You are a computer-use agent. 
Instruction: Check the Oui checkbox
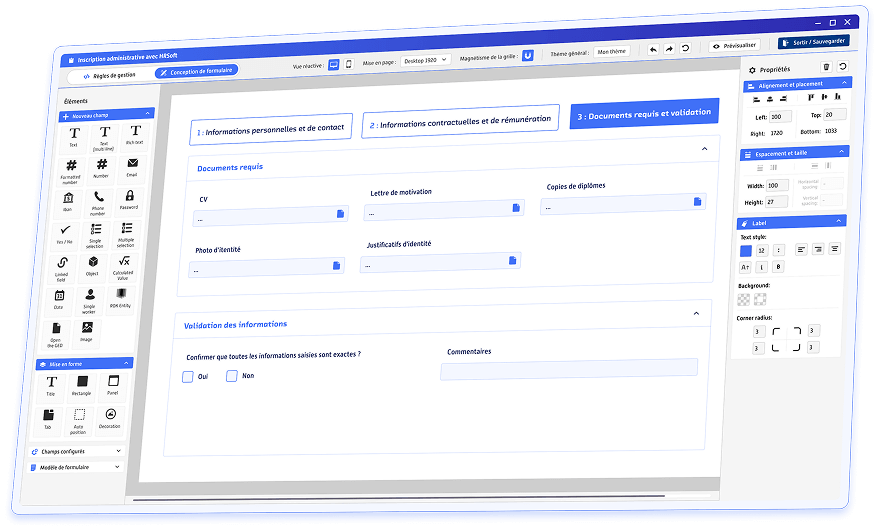pyautogui.click(x=188, y=377)
